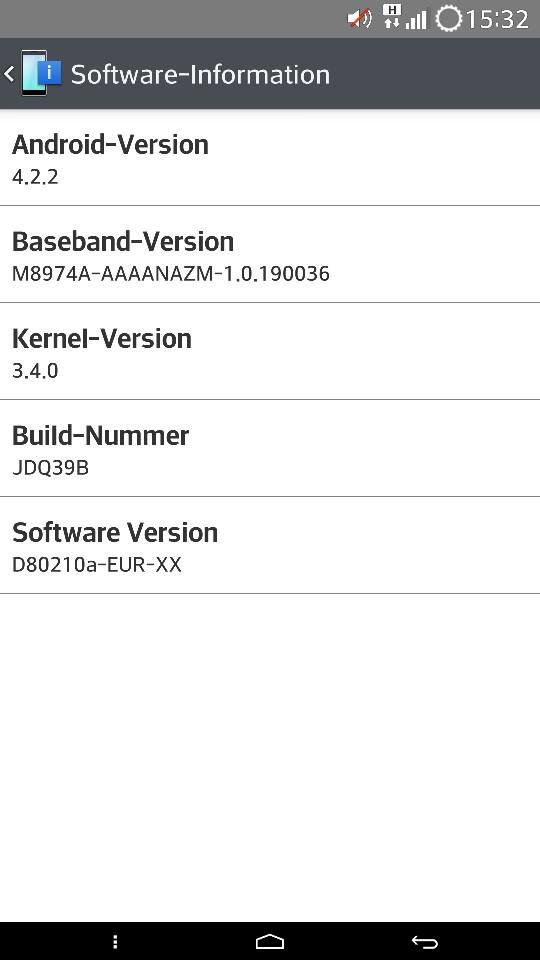Select the Kernel-Version list item
This screenshot has height=960, width=540.
270,351
